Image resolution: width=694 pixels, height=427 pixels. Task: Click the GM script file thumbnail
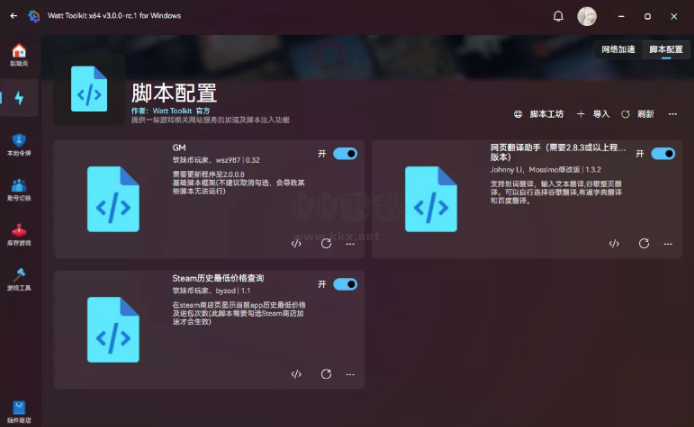pyautogui.click(x=113, y=199)
